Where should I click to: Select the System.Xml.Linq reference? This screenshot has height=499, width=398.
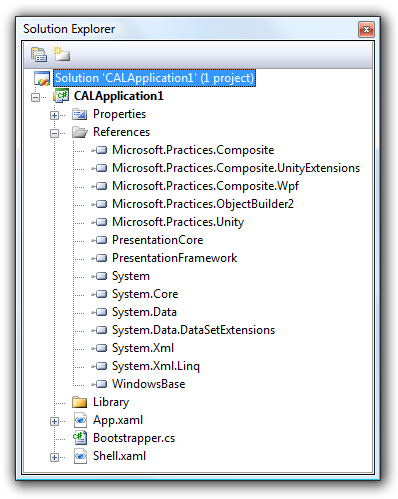pyautogui.click(x=156, y=366)
